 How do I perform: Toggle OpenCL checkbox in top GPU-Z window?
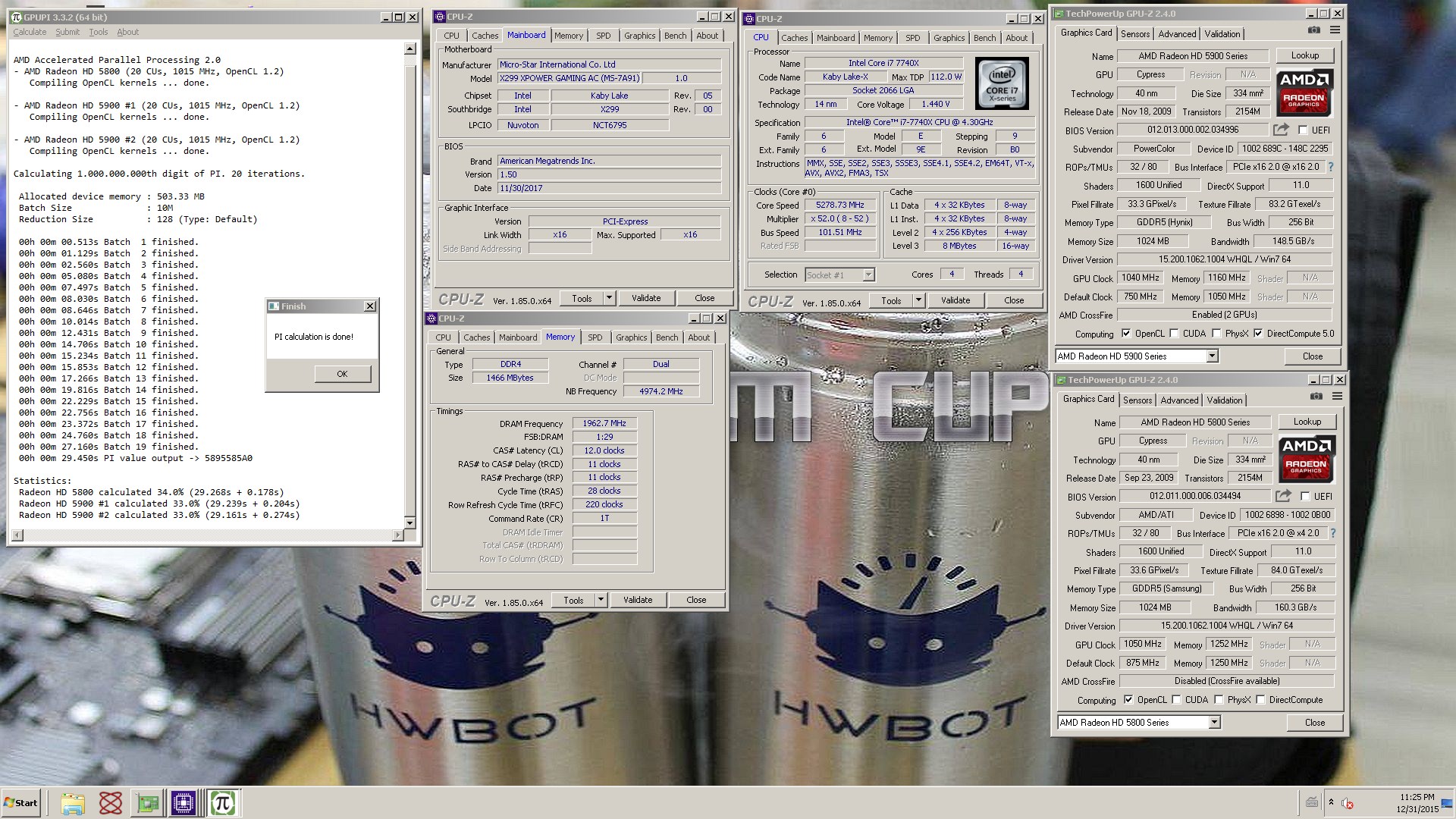(x=1126, y=334)
